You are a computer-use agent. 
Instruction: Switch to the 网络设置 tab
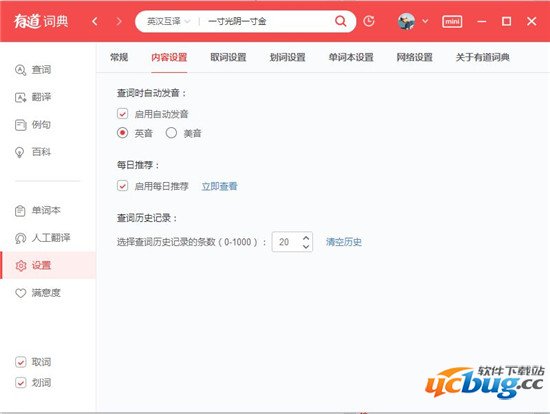point(414,57)
